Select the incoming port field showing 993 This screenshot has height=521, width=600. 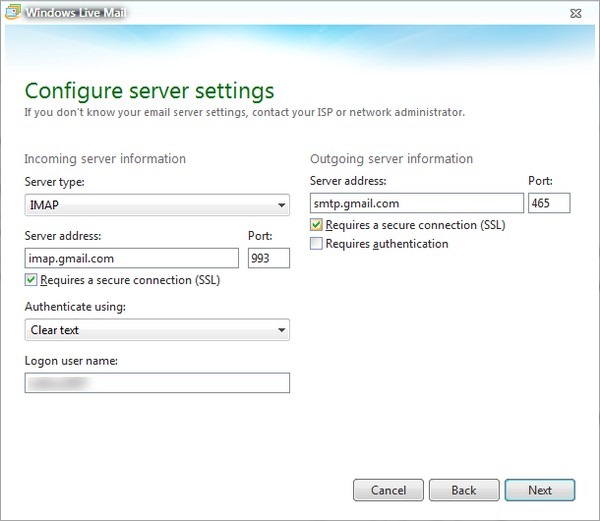click(268, 258)
